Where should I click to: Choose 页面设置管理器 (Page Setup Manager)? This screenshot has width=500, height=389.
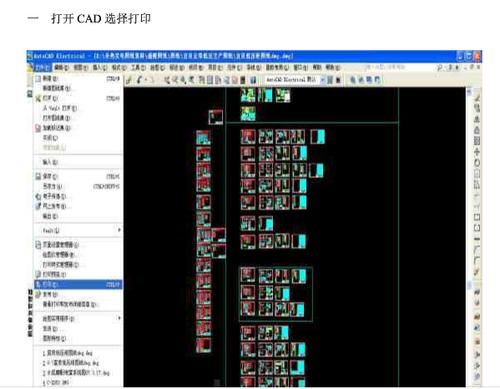coord(78,245)
